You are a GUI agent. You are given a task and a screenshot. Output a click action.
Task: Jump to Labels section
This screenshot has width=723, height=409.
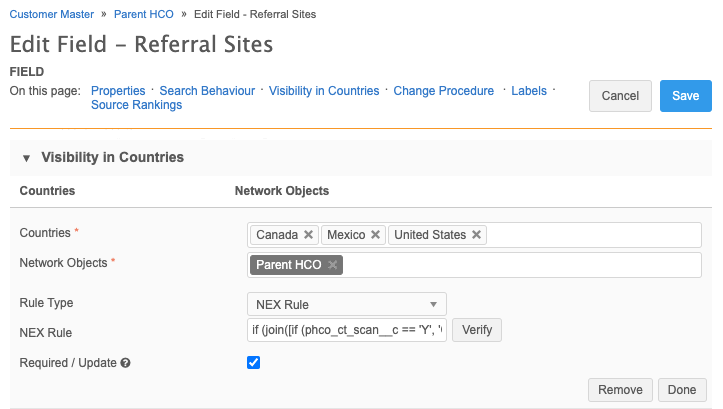[x=529, y=91]
